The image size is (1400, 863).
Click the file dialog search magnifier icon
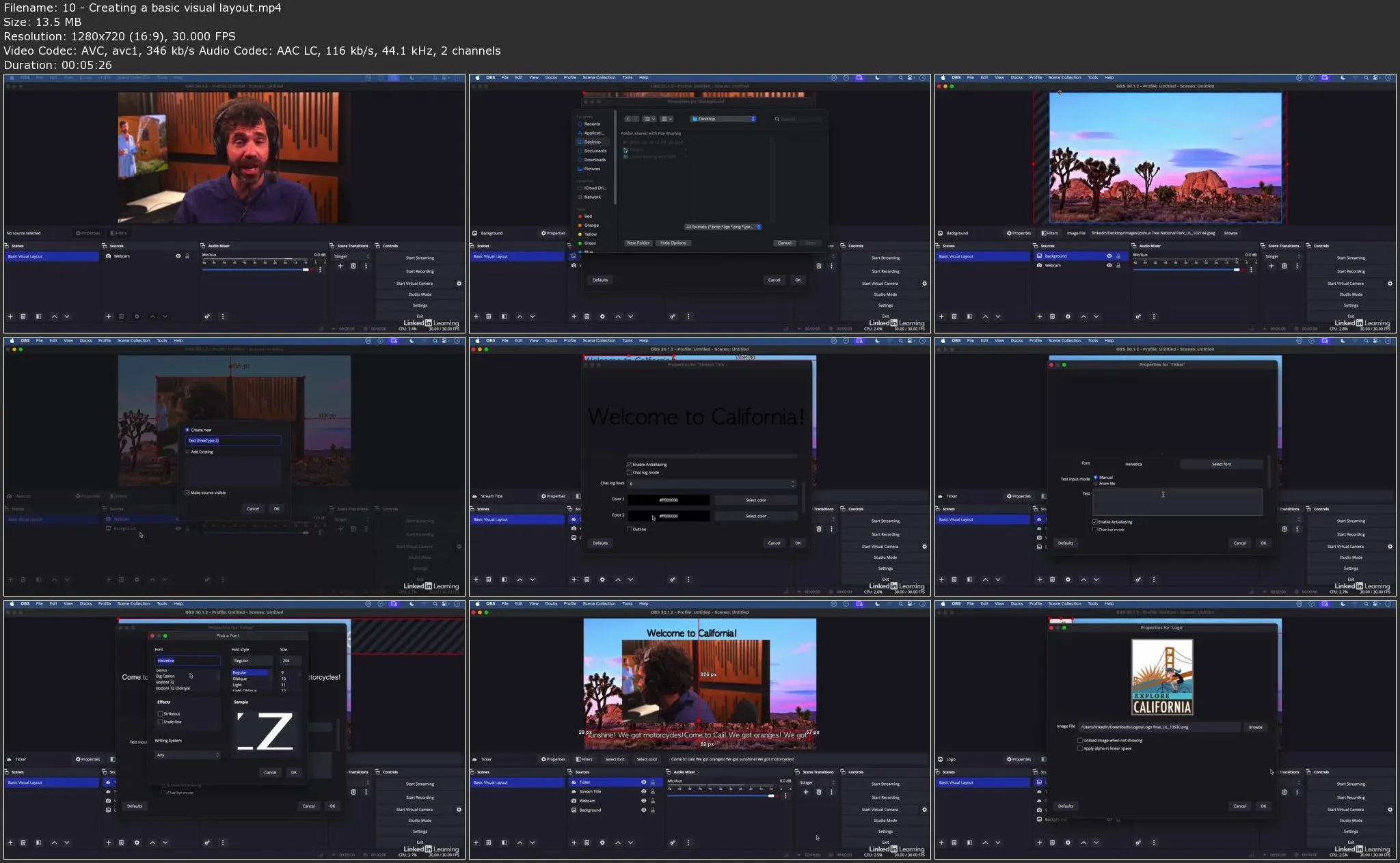pos(777,119)
